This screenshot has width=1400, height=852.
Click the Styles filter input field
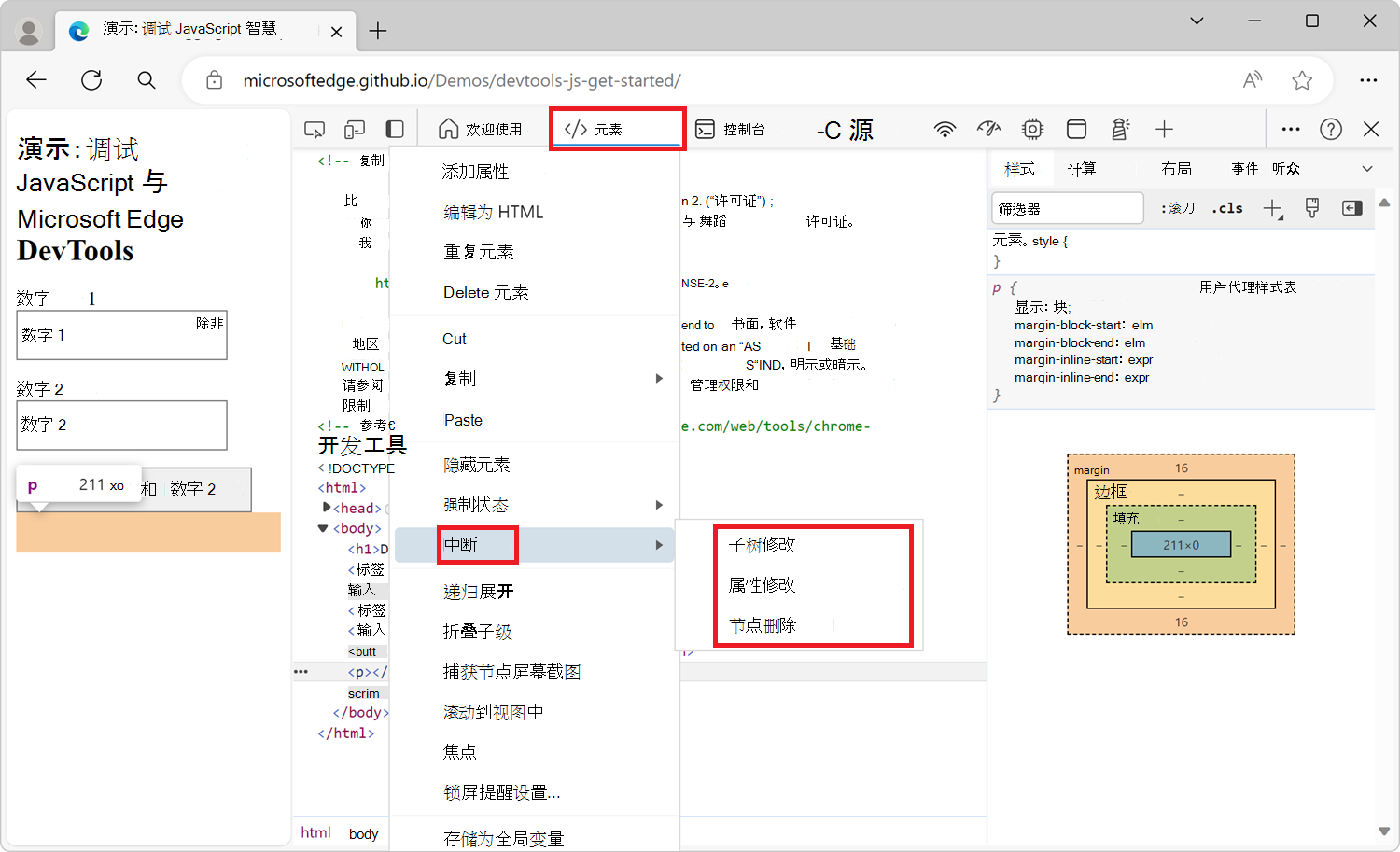[x=1067, y=207]
